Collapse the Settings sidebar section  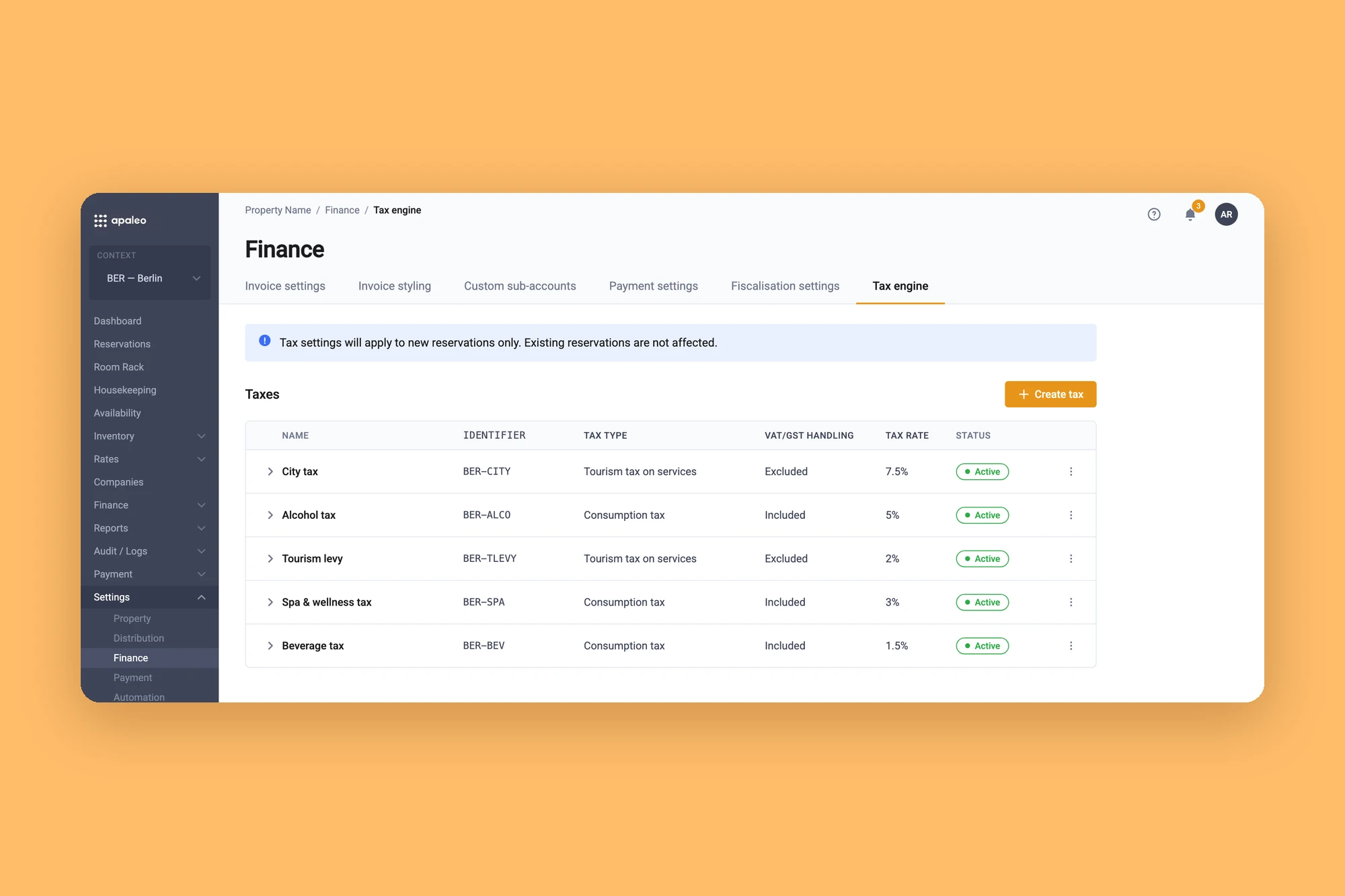pyautogui.click(x=149, y=598)
